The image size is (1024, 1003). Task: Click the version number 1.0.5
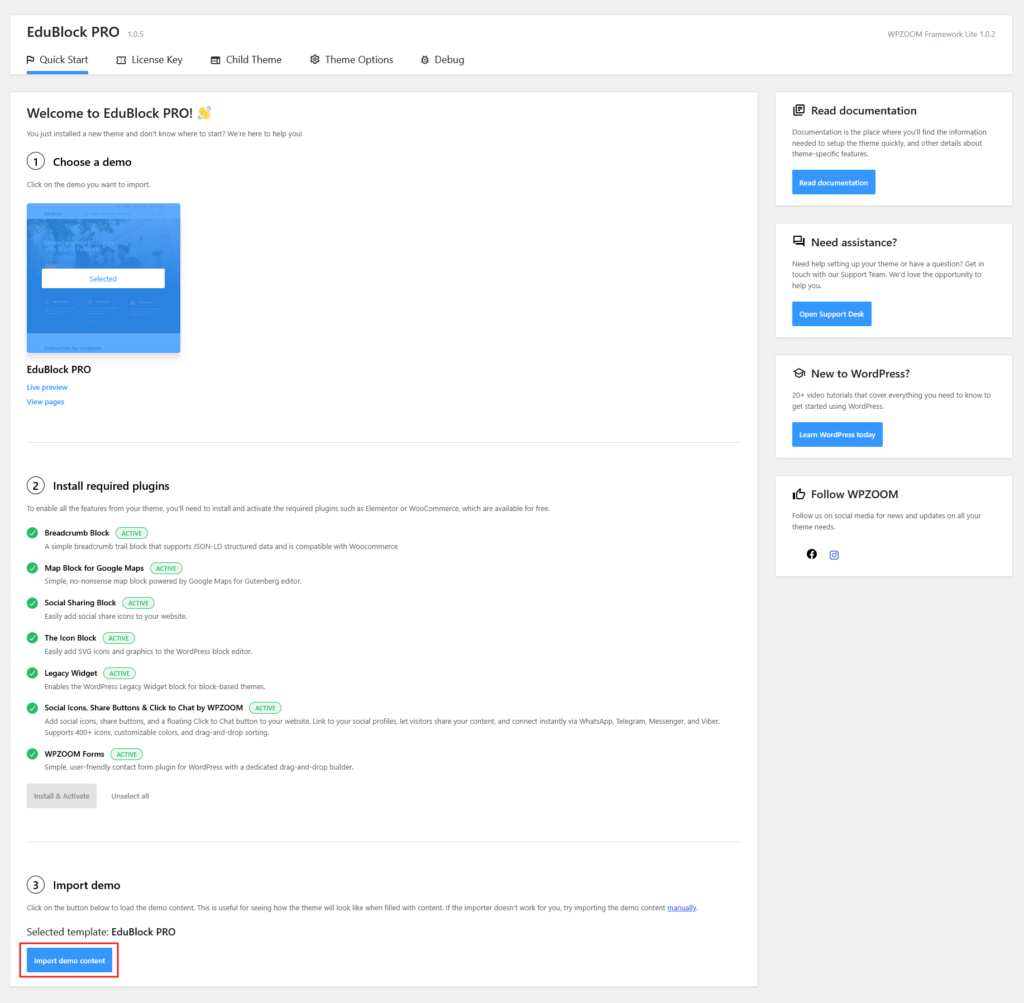[x=135, y=34]
